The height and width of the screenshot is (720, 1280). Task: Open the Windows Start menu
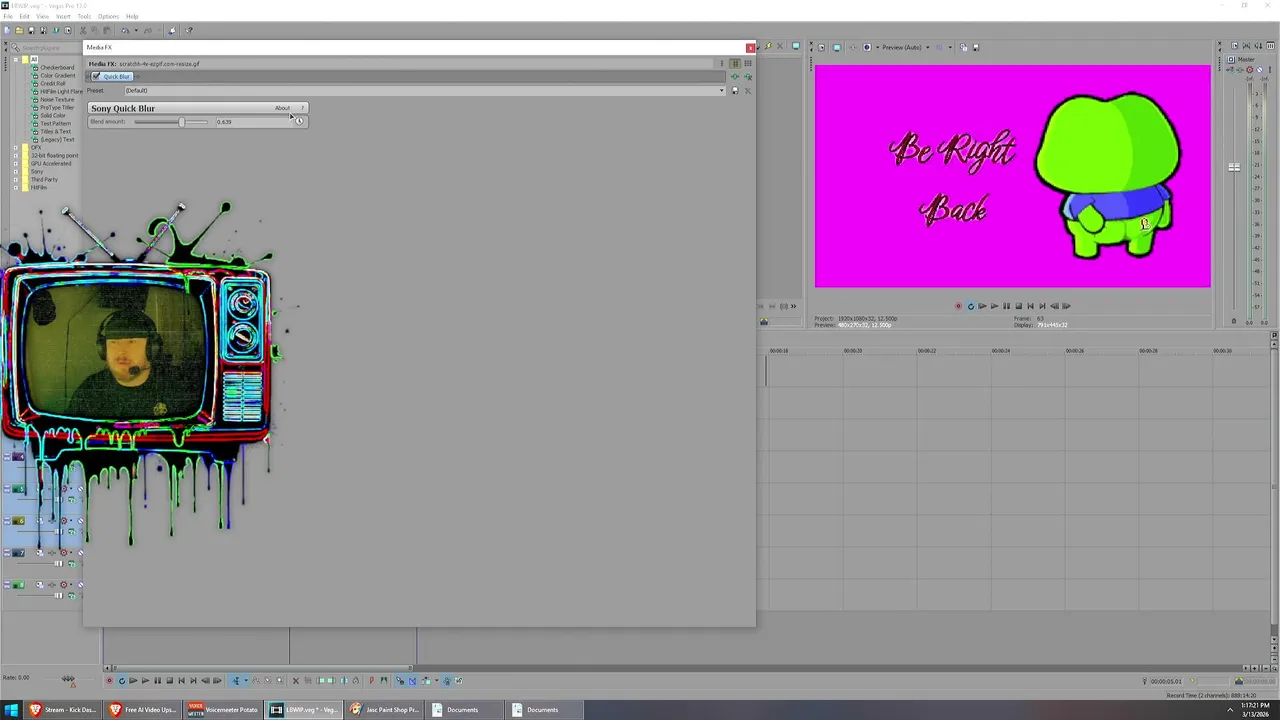coord(11,710)
